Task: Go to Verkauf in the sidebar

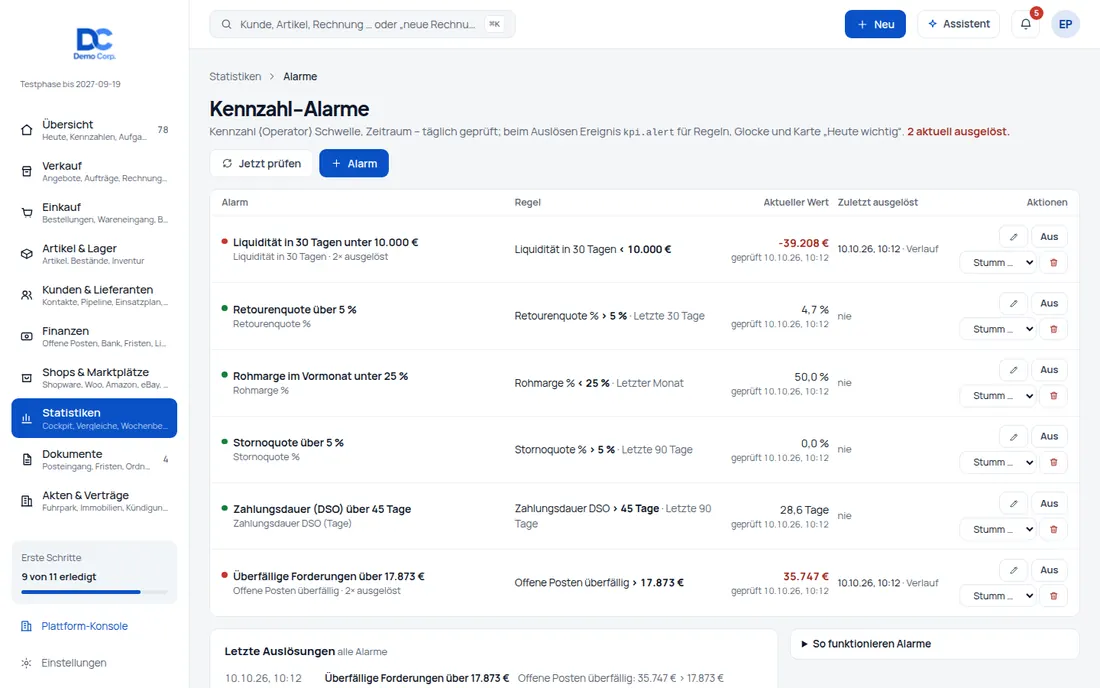Action: (94, 171)
